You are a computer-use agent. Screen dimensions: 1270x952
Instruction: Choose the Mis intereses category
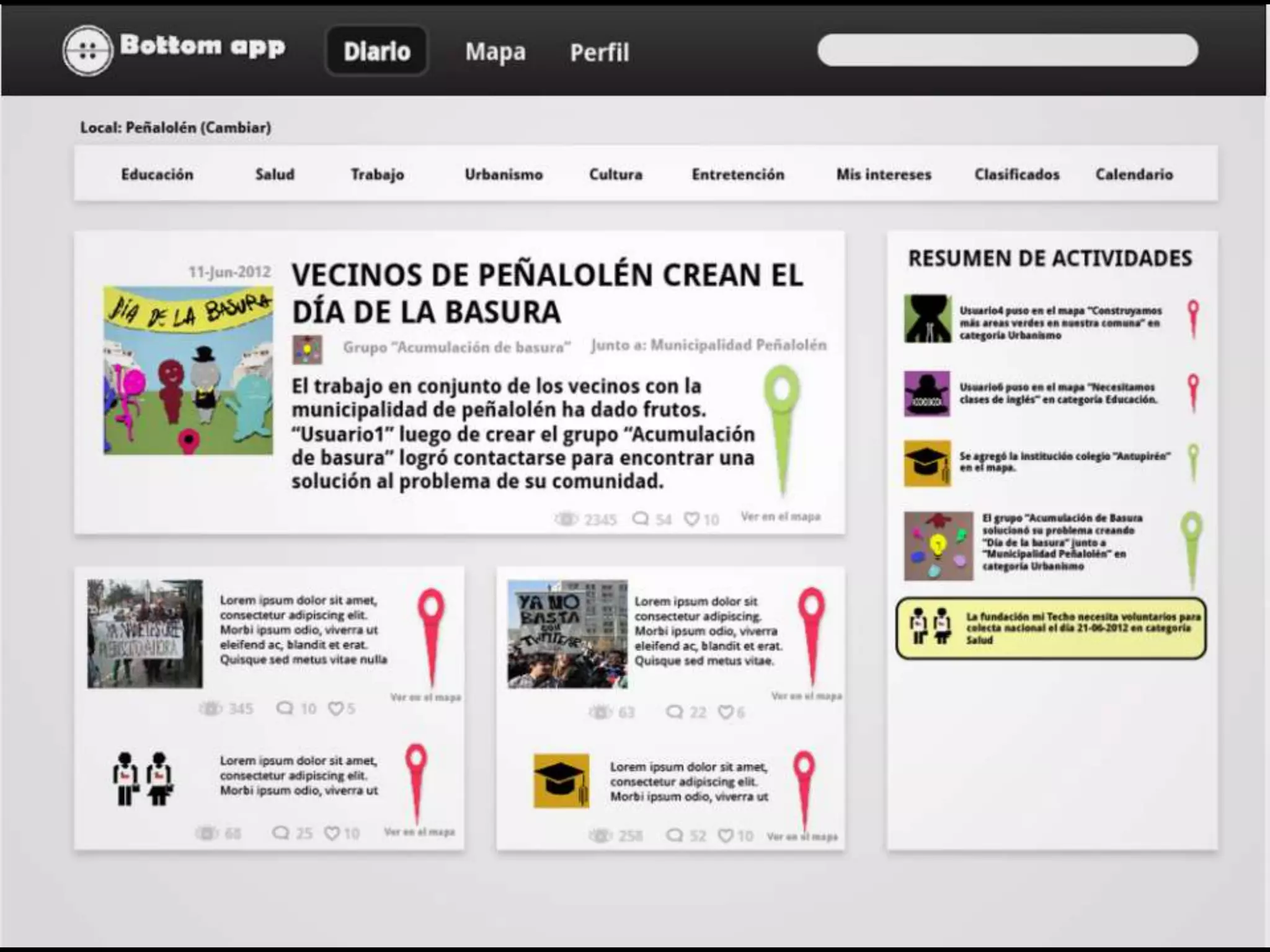(x=883, y=175)
